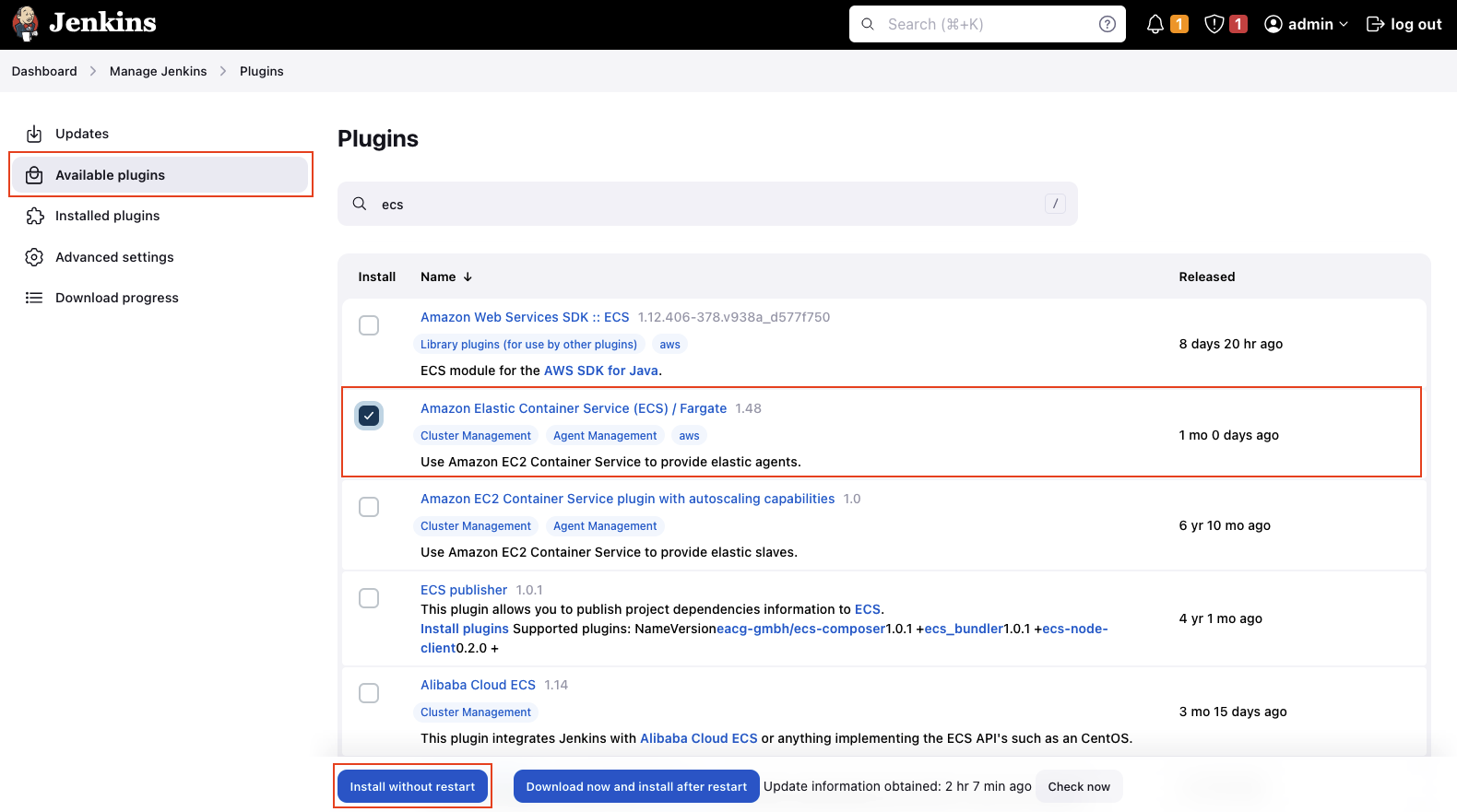Uncheck the Amazon Elastic Container Service plugin
Image resolution: width=1457 pixels, height=812 pixels.
coord(369,415)
